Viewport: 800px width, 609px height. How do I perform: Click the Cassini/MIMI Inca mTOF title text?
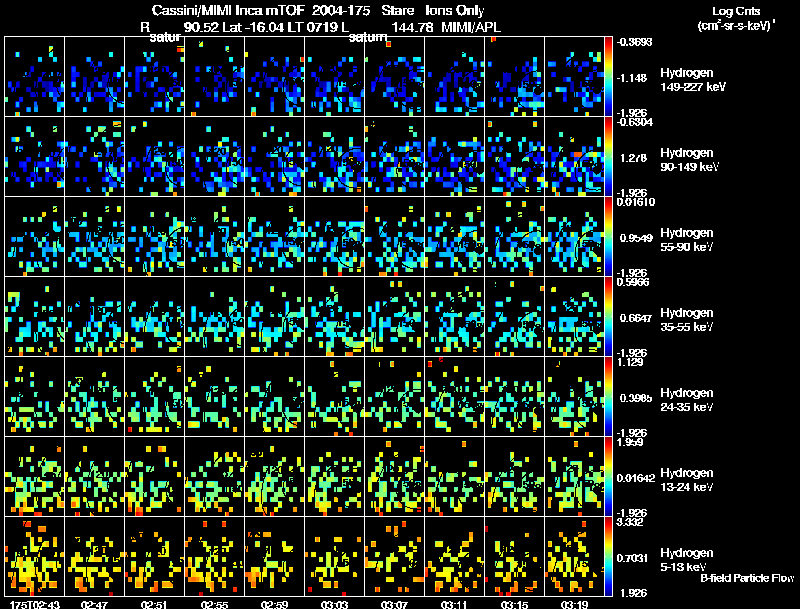228,10
